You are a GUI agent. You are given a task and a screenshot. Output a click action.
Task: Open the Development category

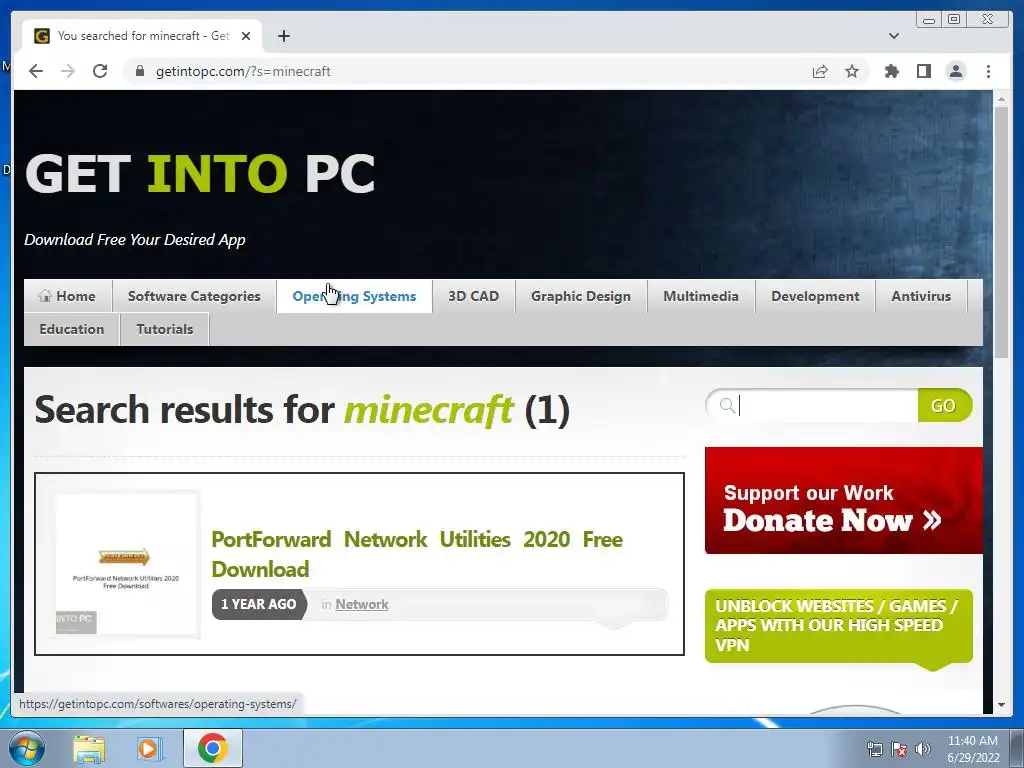point(815,296)
